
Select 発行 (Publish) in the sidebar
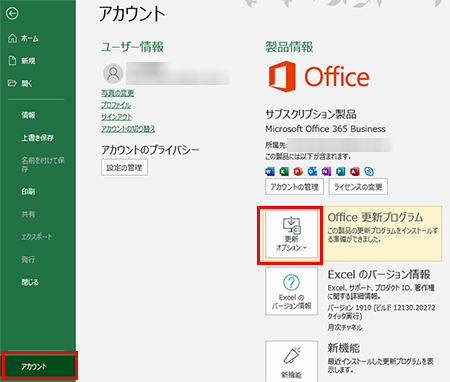[28, 259]
